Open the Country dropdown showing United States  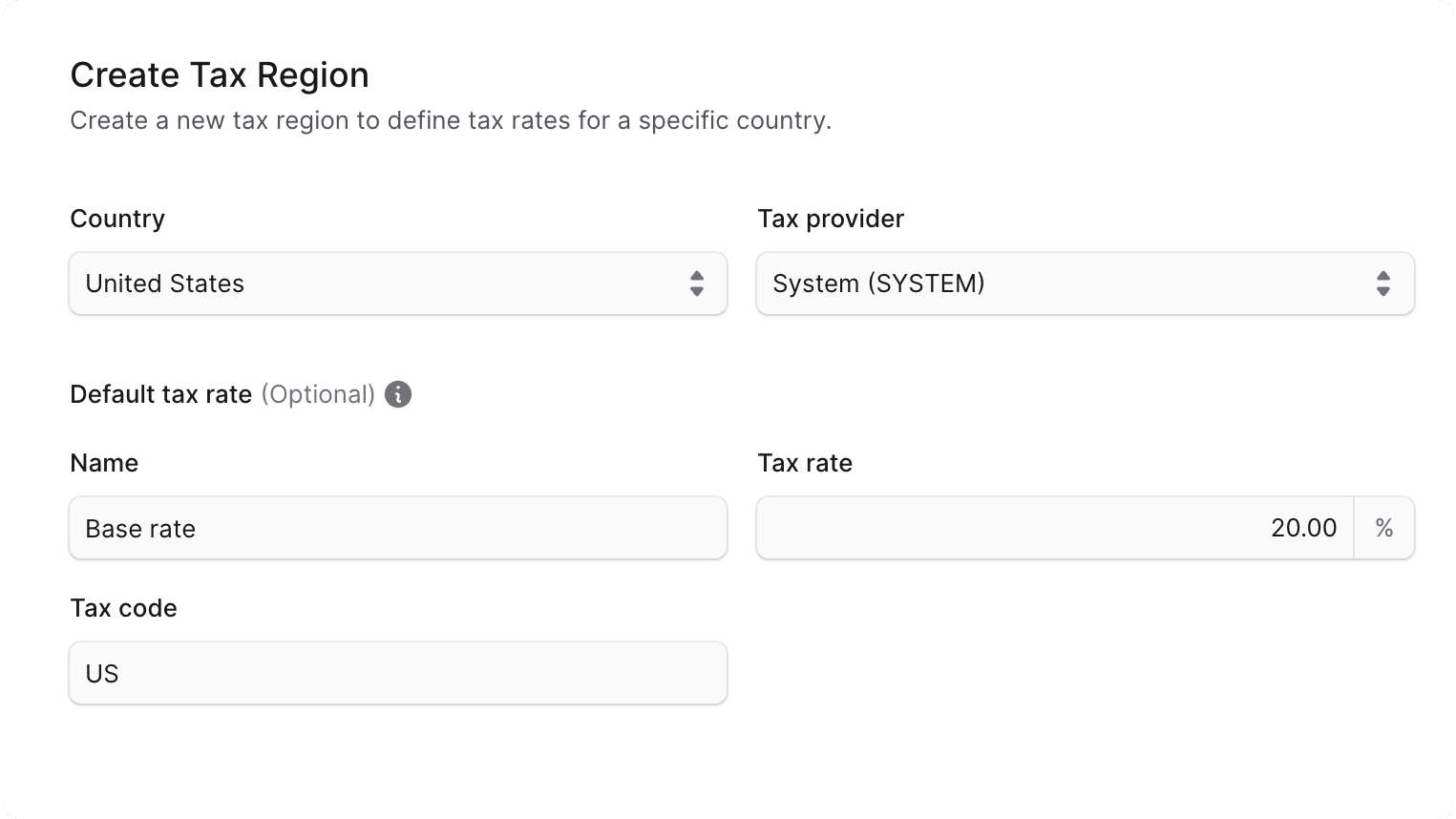click(398, 283)
